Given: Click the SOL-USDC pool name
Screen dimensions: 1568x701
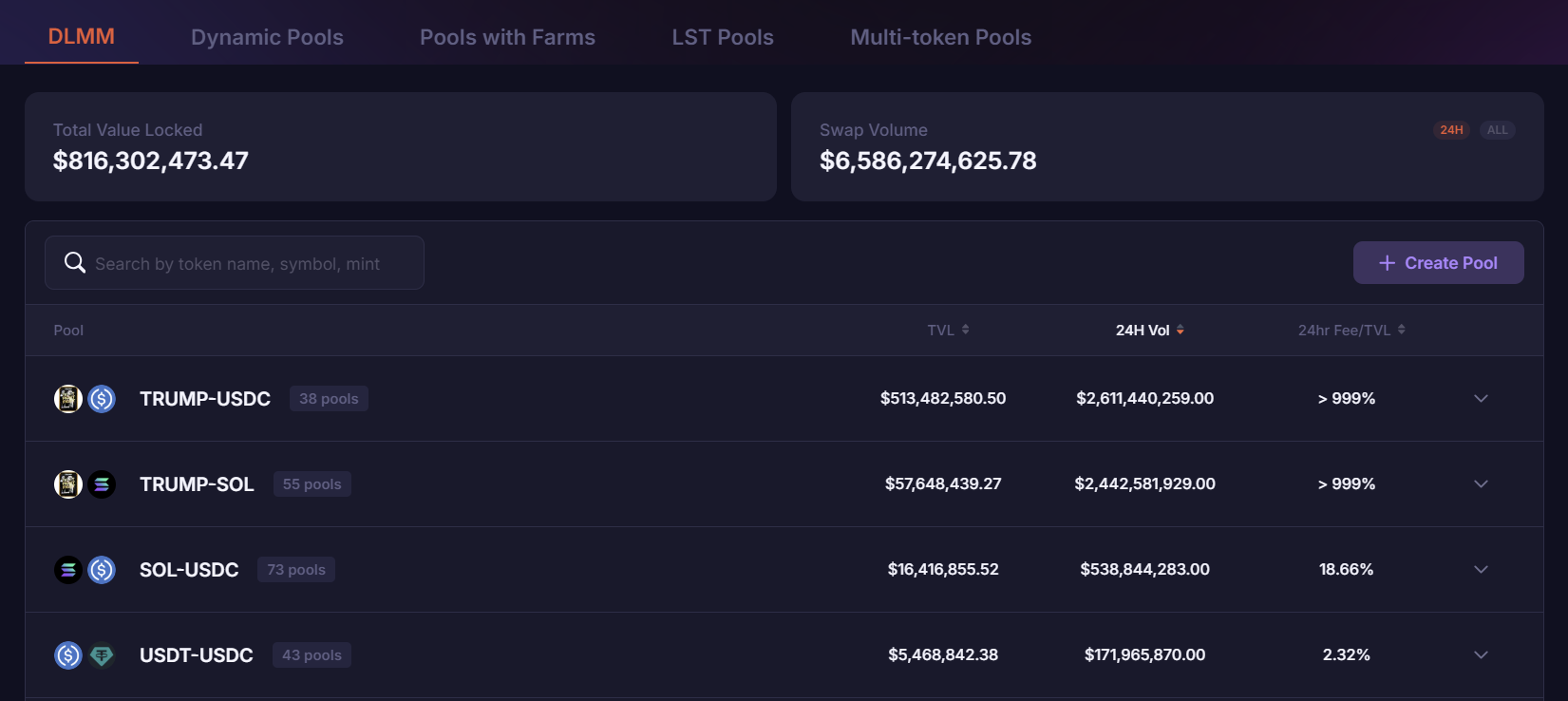Looking at the screenshot, I should [x=189, y=570].
